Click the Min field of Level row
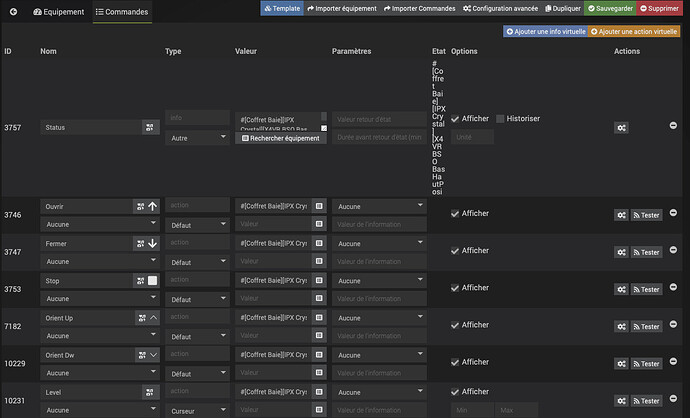This screenshot has width=690, height=418. (472, 410)
